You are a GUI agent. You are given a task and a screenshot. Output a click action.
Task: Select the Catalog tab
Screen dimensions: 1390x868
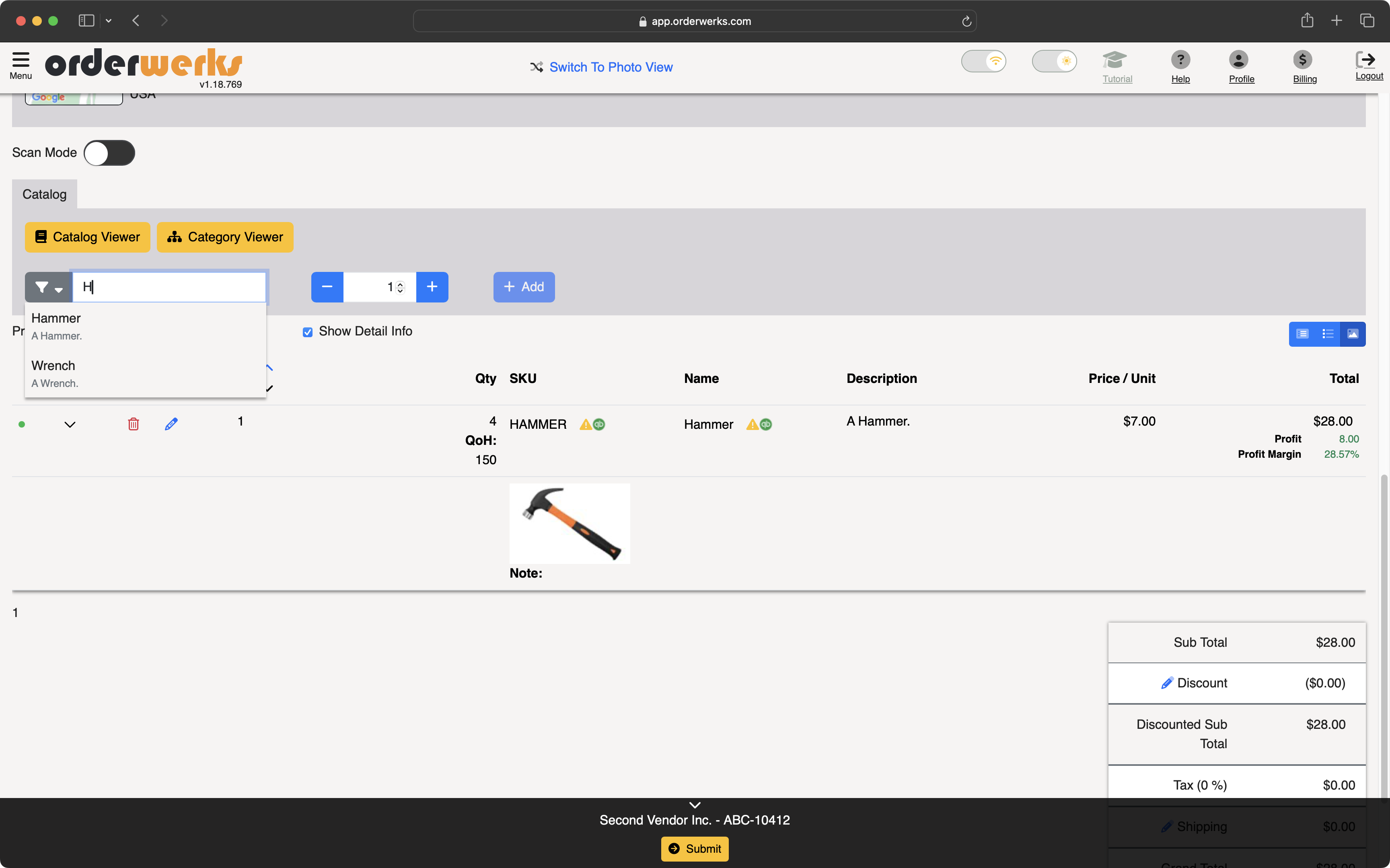tap(44, 194)
